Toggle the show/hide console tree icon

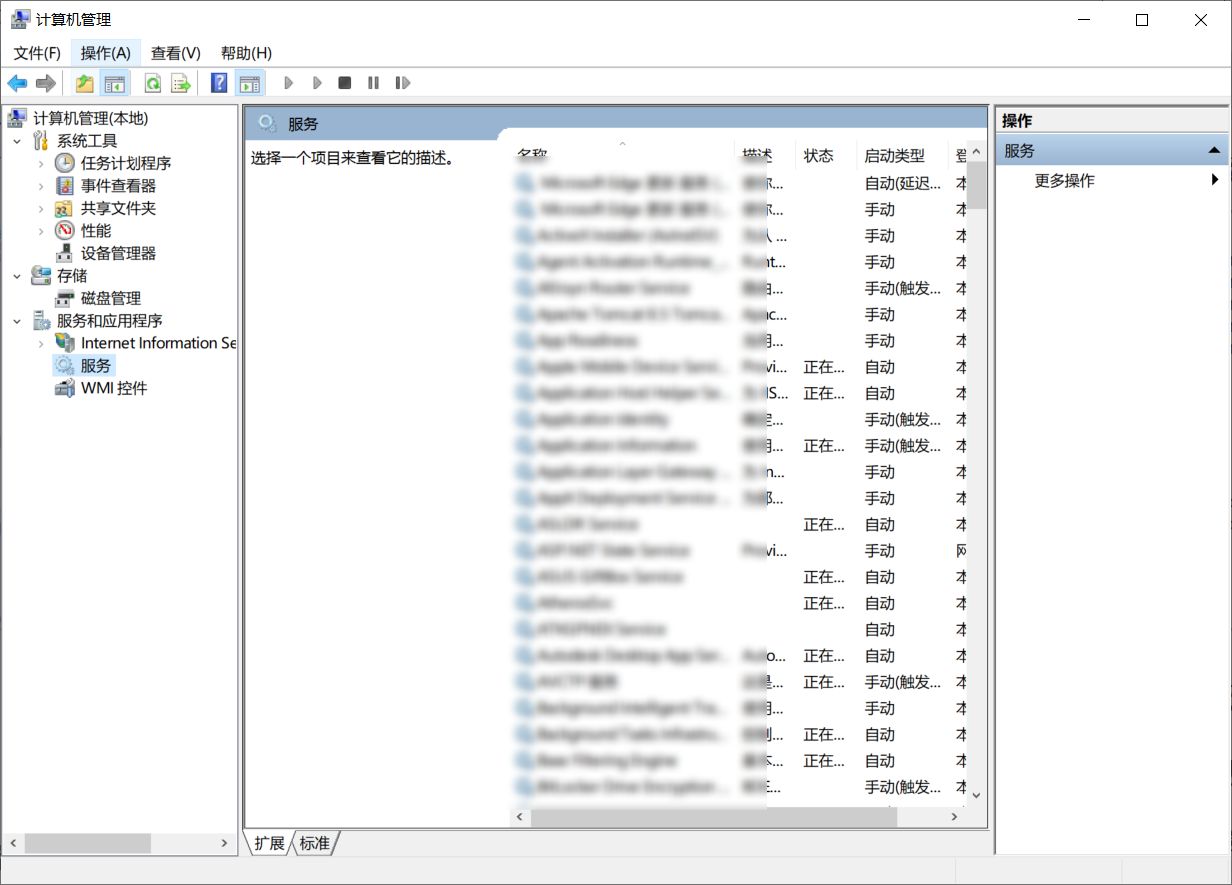[115, 83]
